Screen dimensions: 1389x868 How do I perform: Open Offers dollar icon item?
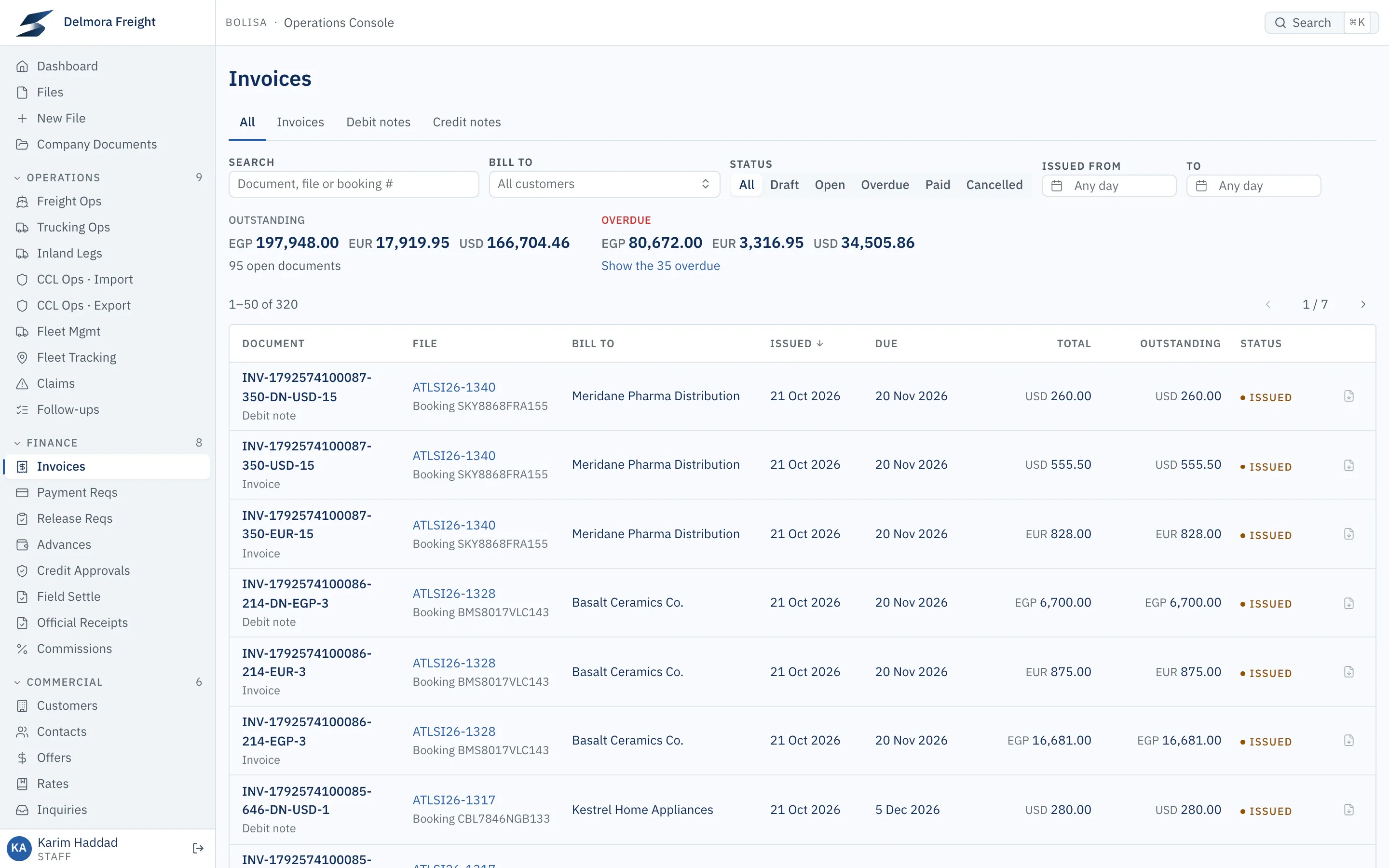pyautogui.click(x=108, y=758)
